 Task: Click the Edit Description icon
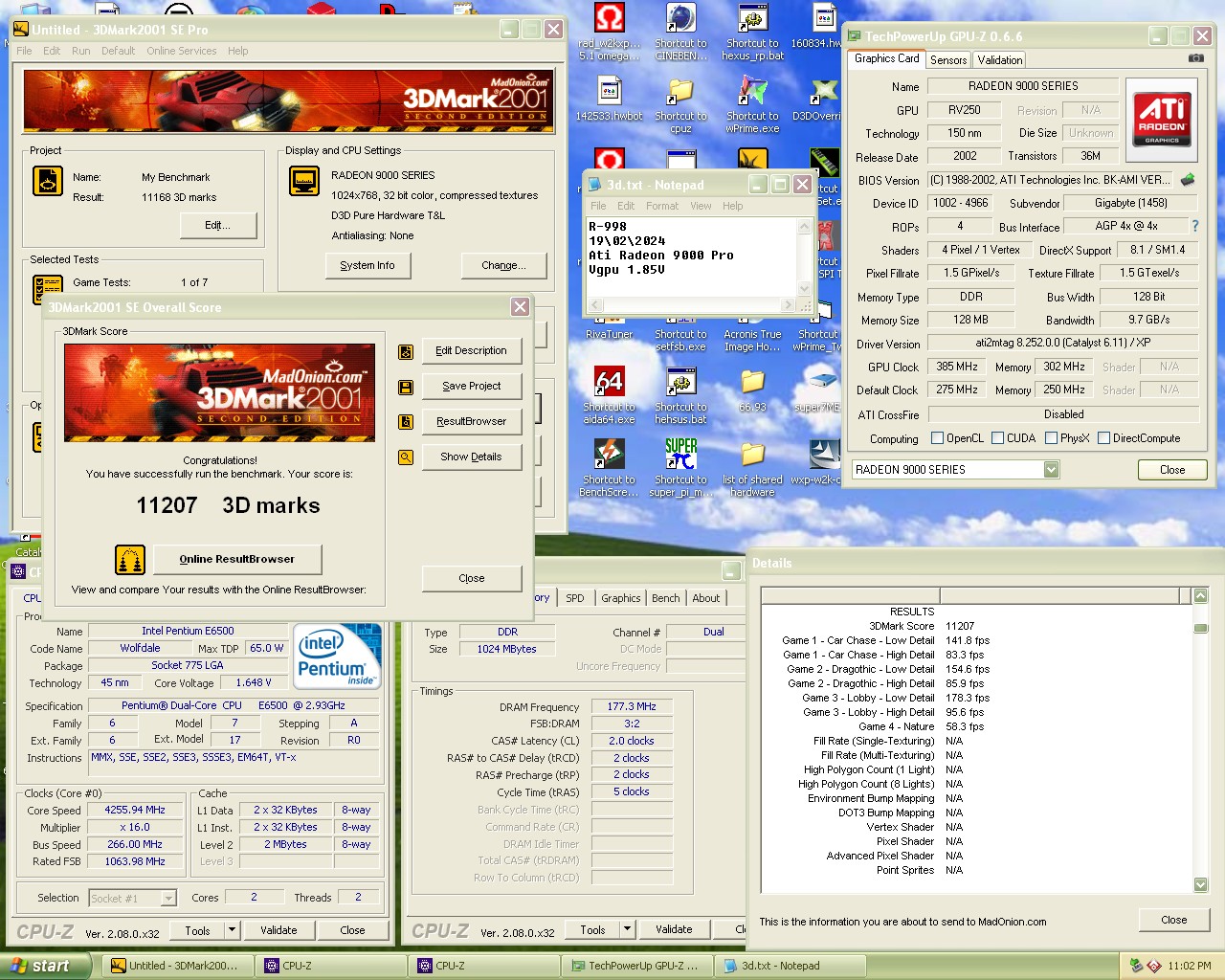pos(406,351)
